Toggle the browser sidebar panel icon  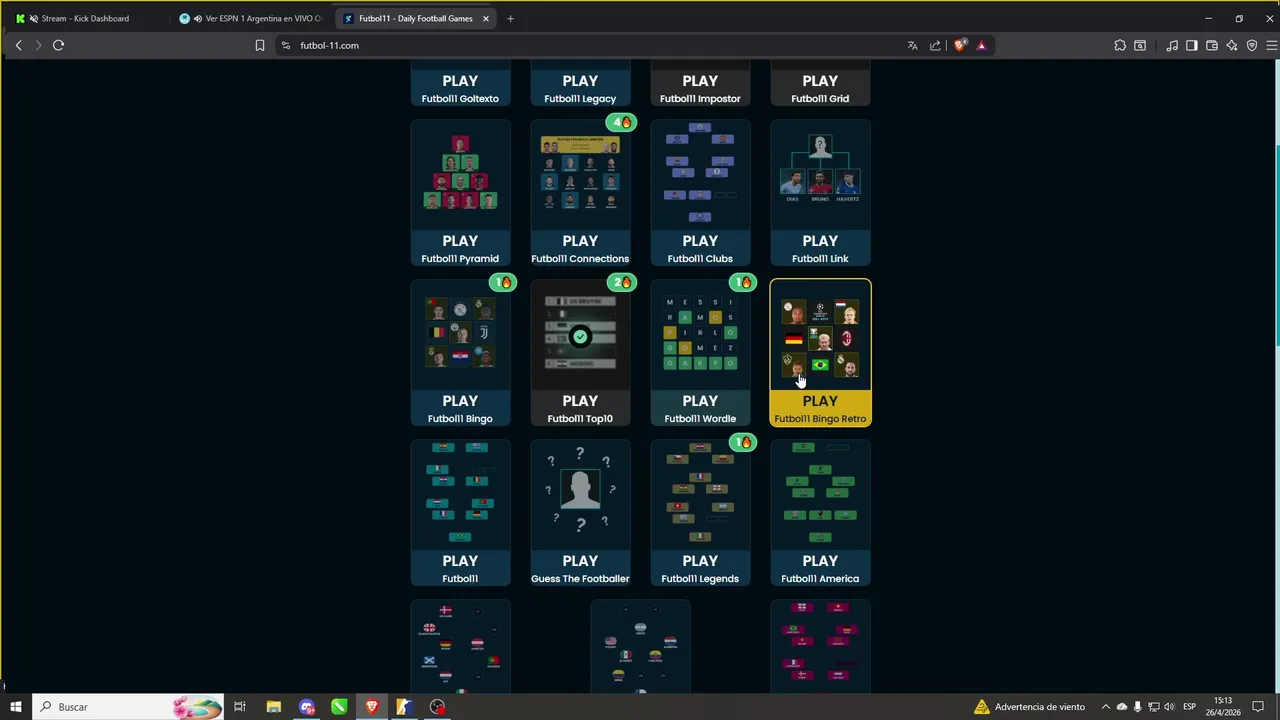point(1192,45)
